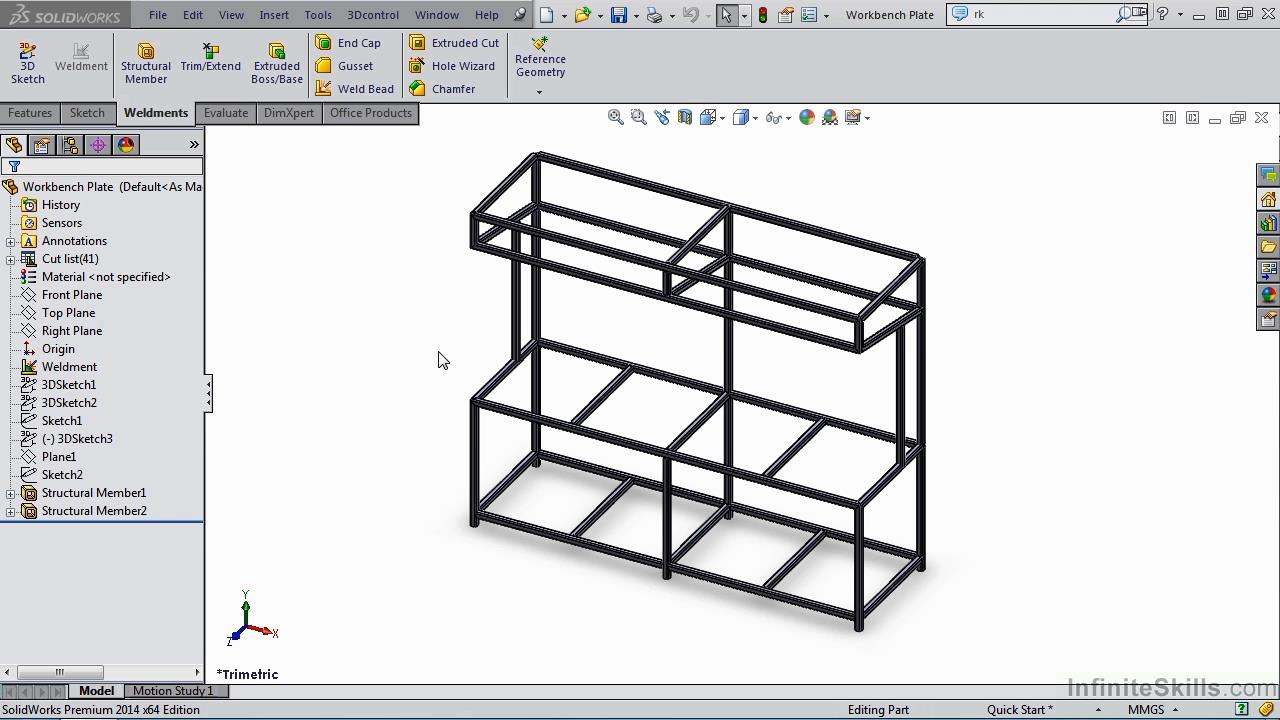The image size is (1280, 720).
Task: Collapse FeatureManager panel with double-arrow
Action: point(194,145)
